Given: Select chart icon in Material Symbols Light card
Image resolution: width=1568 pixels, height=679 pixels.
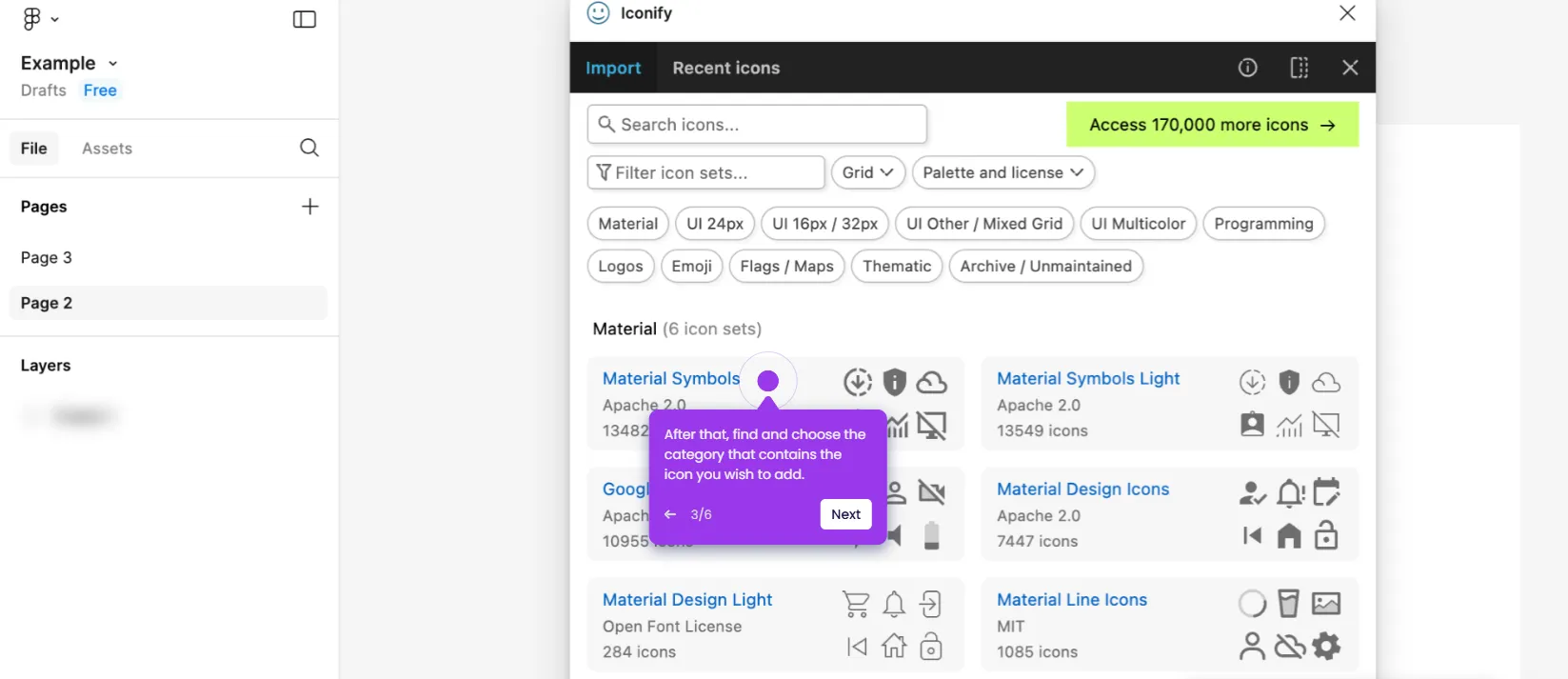Looking at the screenshot, I should [x=1289, y=425].
